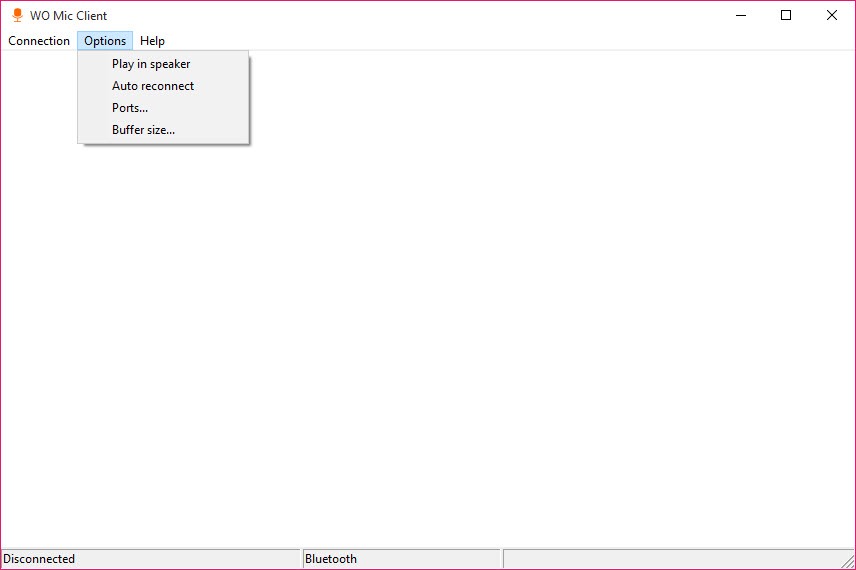Click the WO Mic Client title text
856x570 pixels.
click(x=69, y=16)
